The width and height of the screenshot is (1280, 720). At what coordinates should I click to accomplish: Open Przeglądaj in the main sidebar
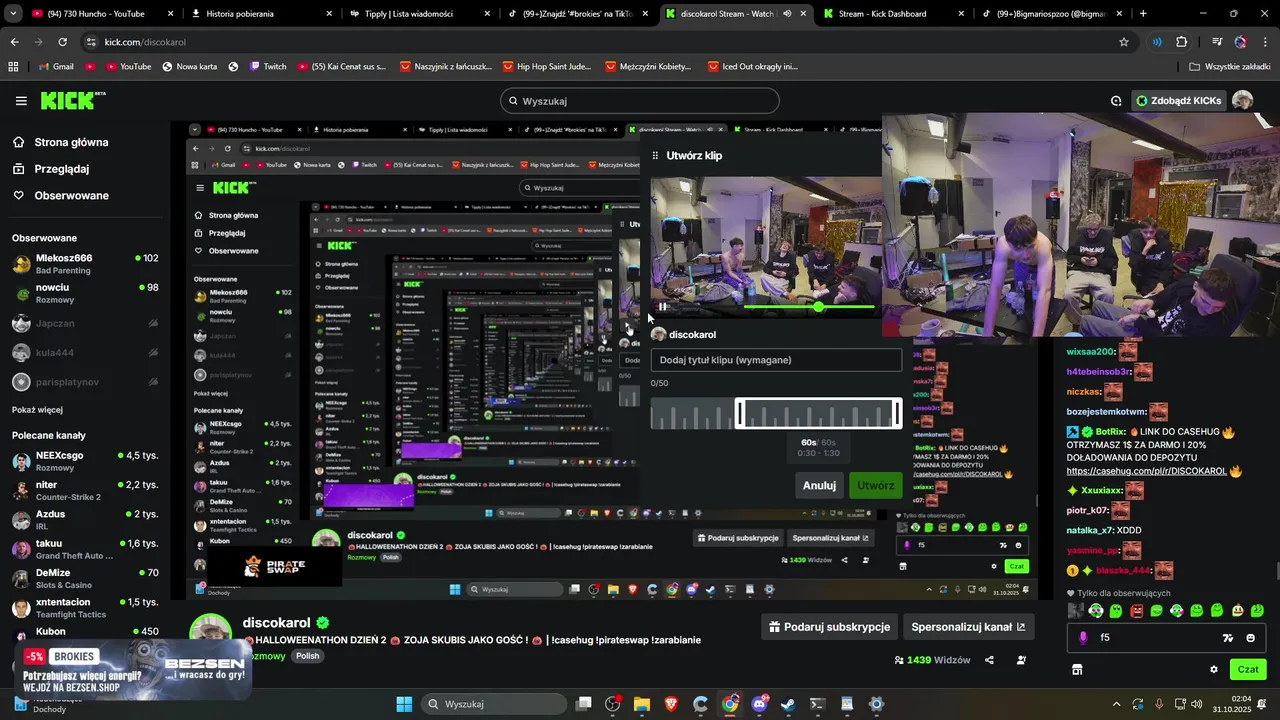point(51,169)
